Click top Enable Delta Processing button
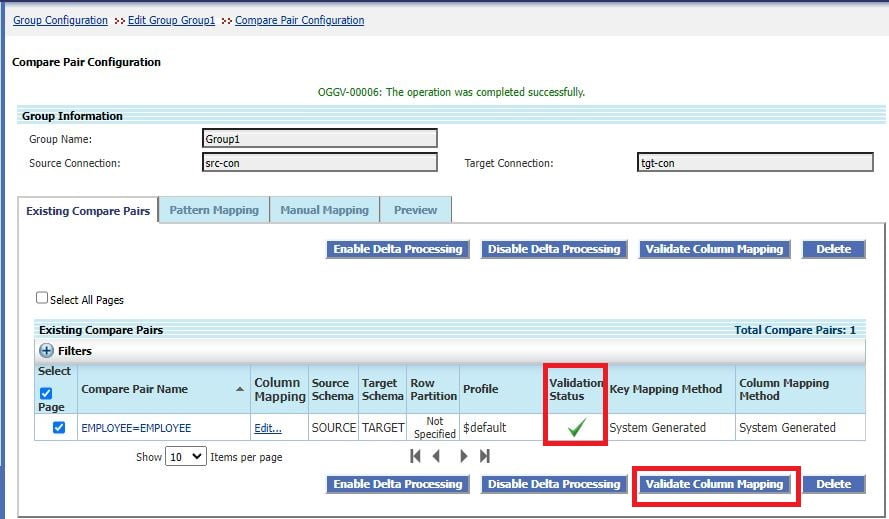Viewport: 889px width, 519px height. pyautogui.click(x=398, y=250)
